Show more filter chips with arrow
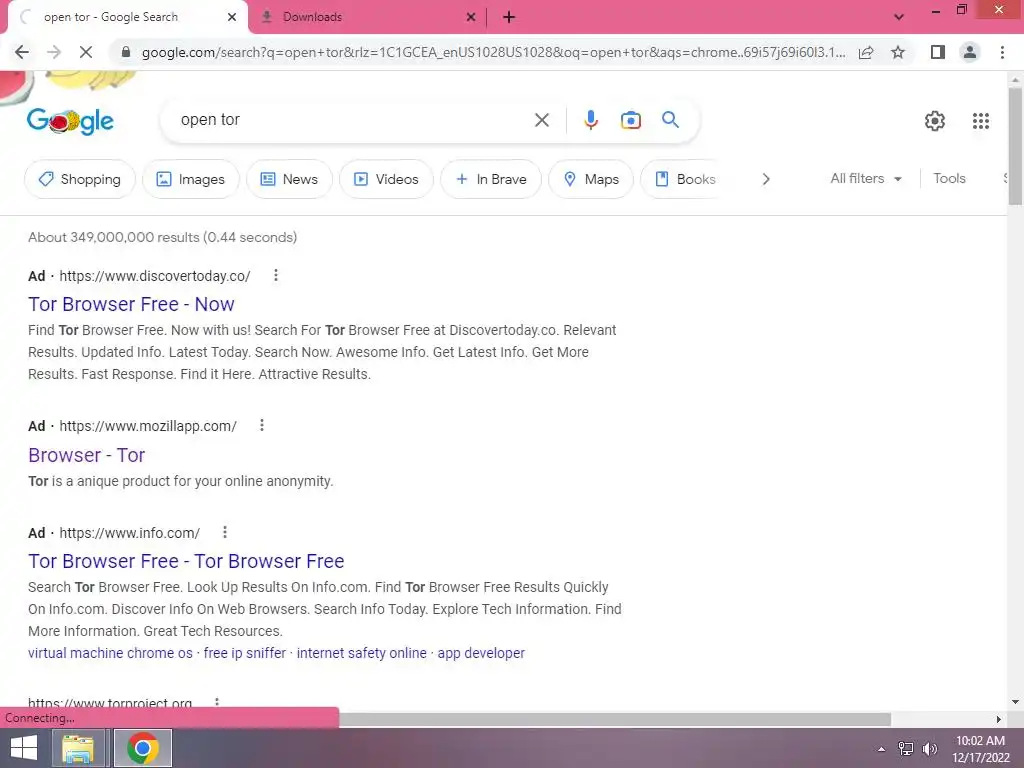 point(766,179)
